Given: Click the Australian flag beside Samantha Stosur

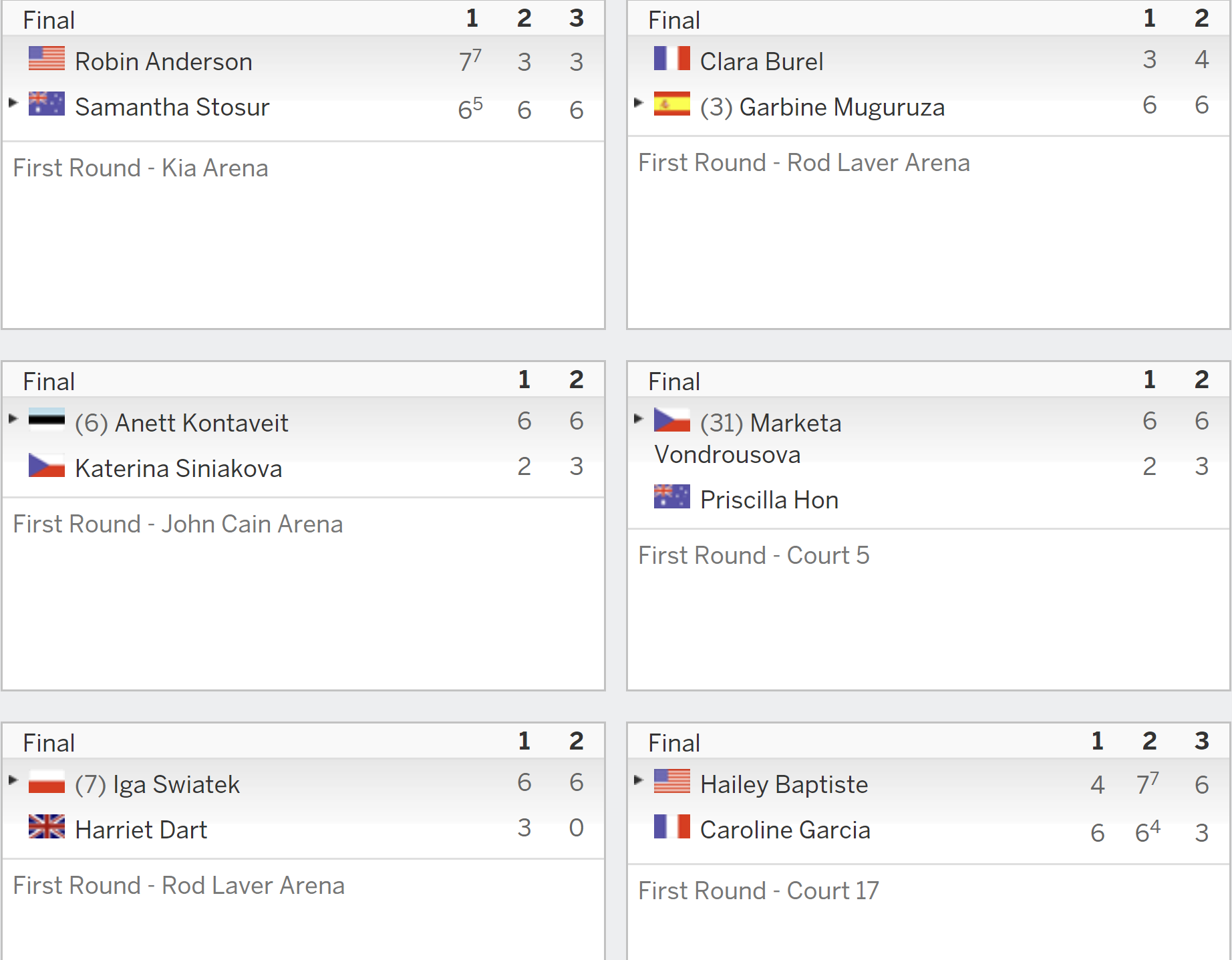Looking at the screenshot, I should click(47, 104).
